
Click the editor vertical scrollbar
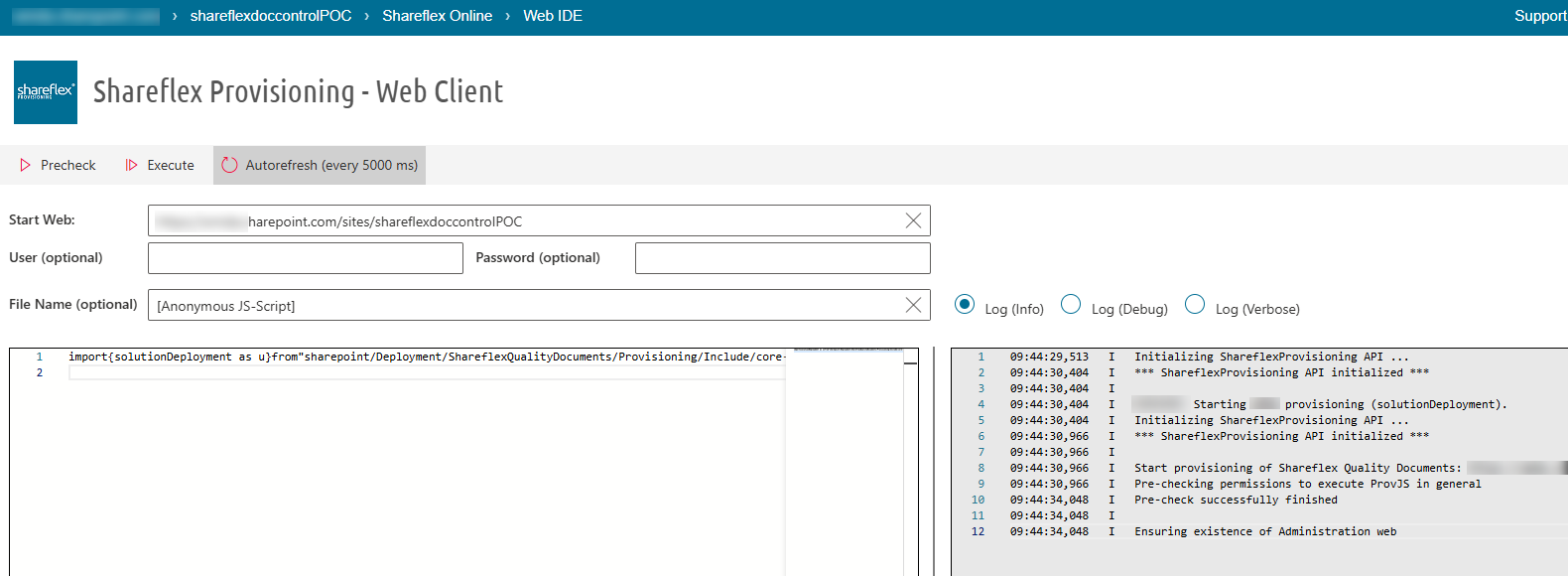click(x=911, y=462)
